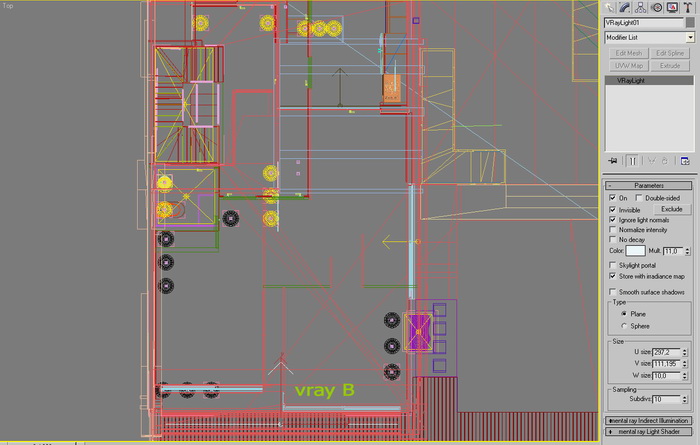Select the Plane light type

pos(624,314)
